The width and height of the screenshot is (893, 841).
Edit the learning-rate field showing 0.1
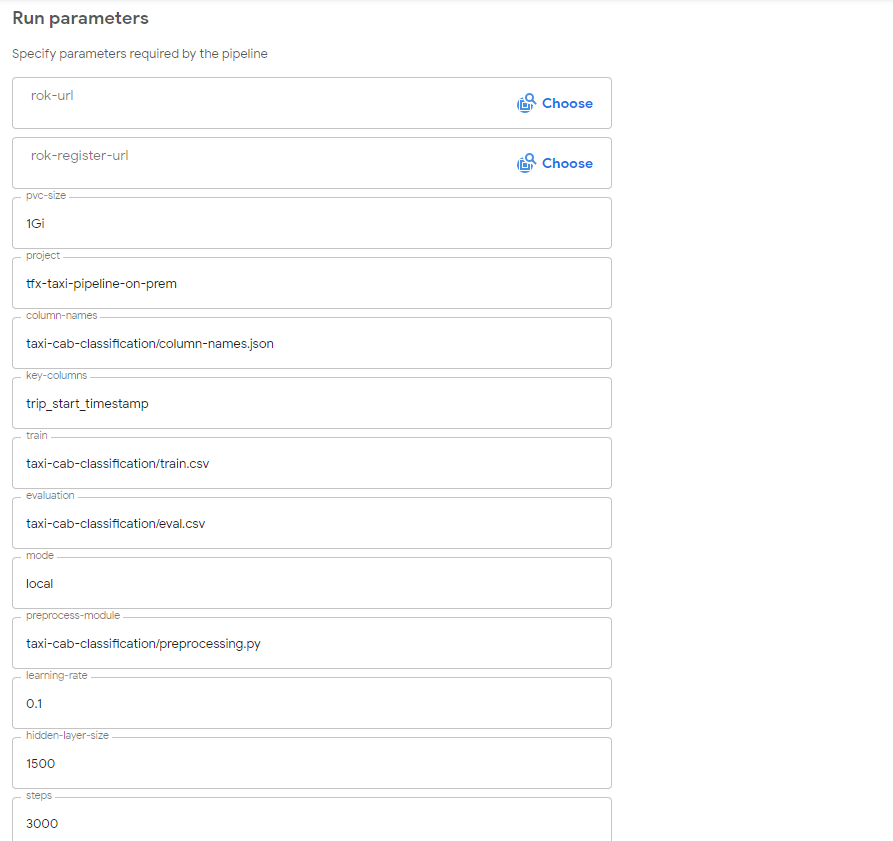point(312,703)
